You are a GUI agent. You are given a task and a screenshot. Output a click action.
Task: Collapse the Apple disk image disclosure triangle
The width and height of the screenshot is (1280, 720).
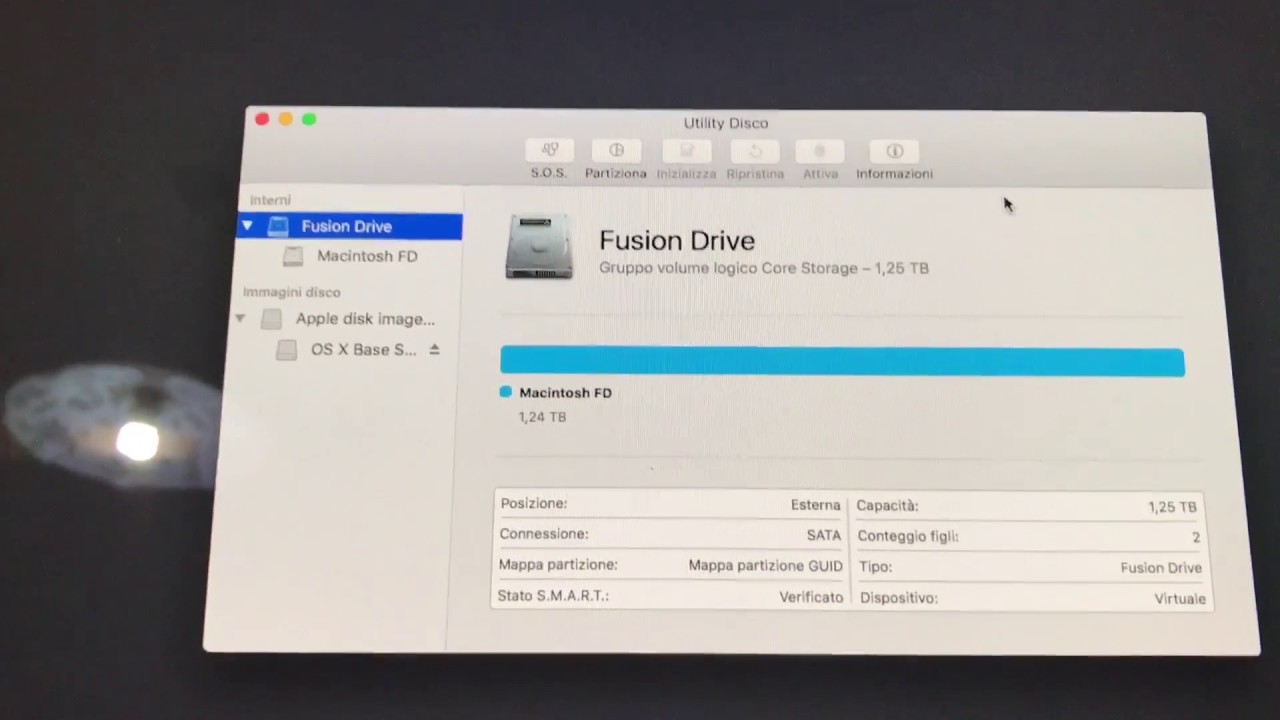click(240, 319)
